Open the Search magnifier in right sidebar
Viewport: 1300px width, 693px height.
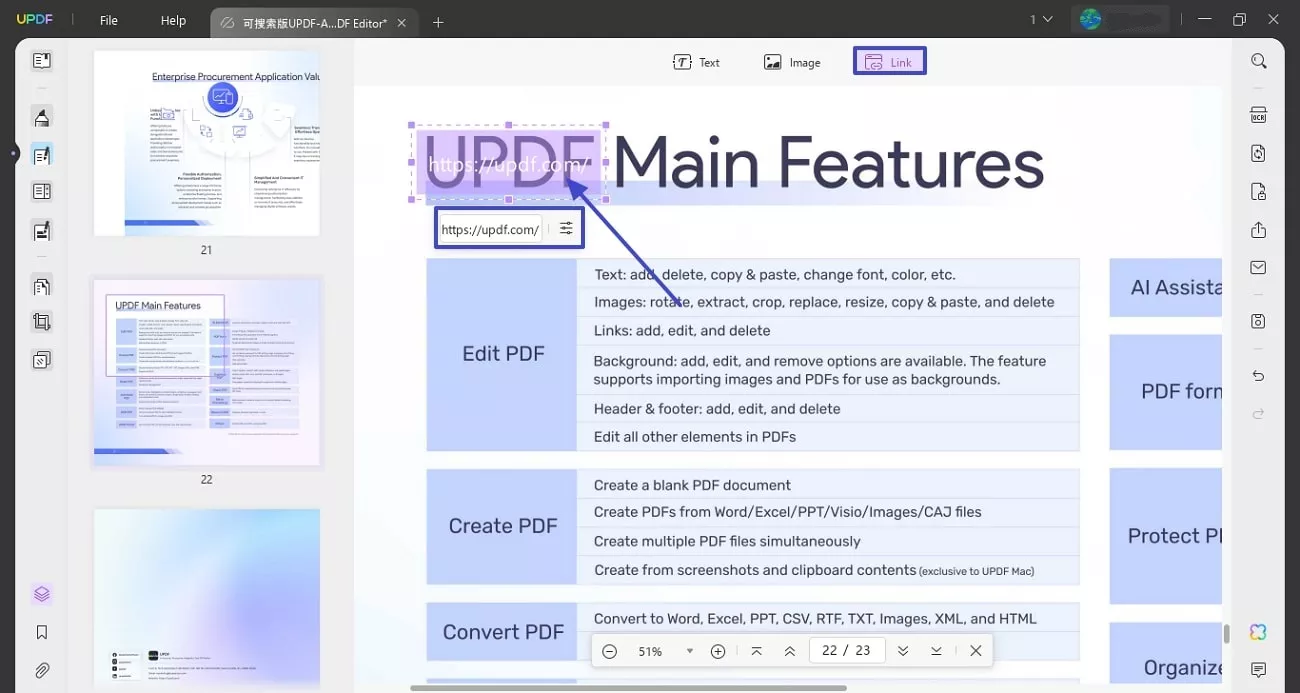tap(1258, 61)
